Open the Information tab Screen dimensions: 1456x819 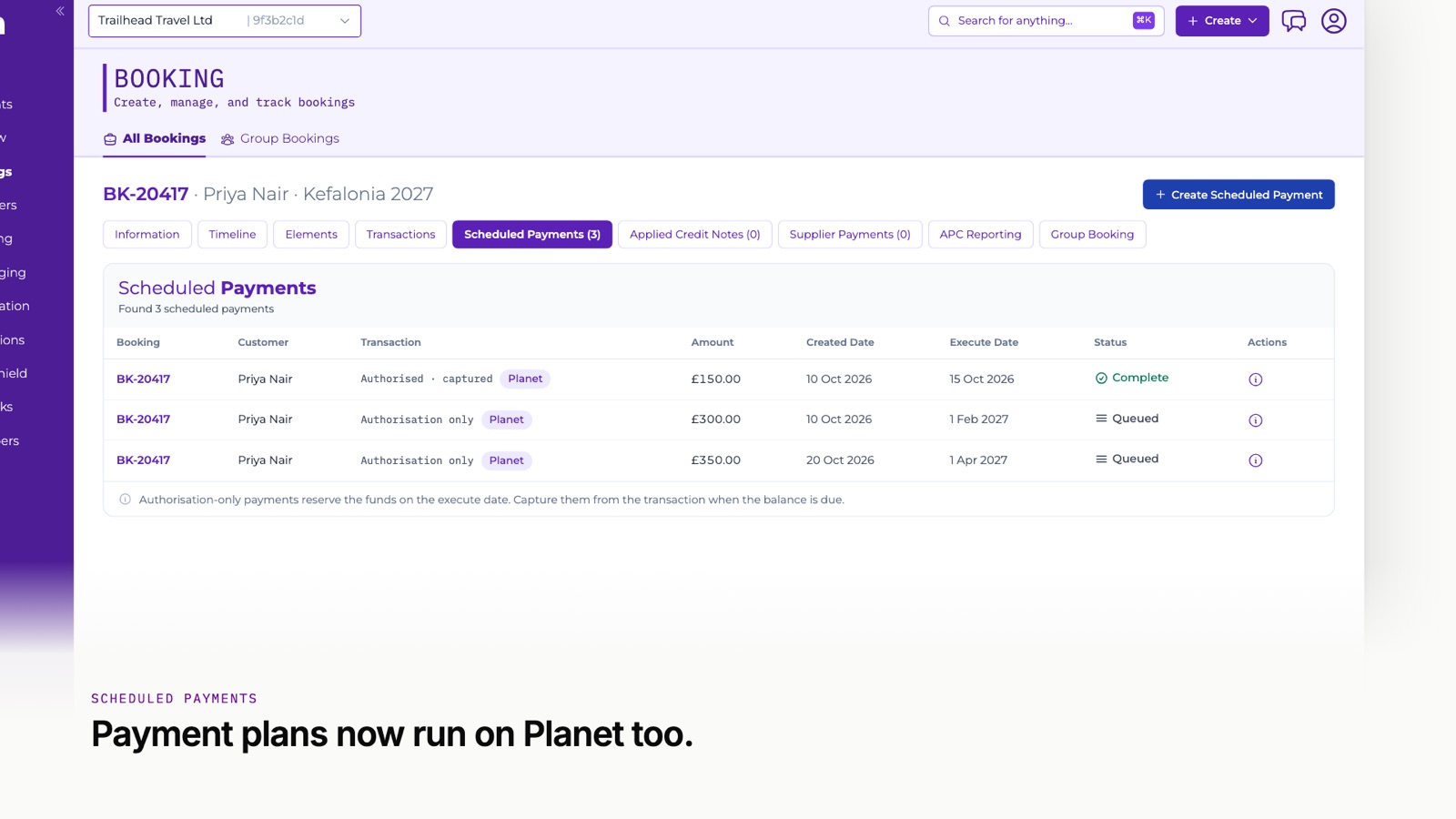coord(147,235)
